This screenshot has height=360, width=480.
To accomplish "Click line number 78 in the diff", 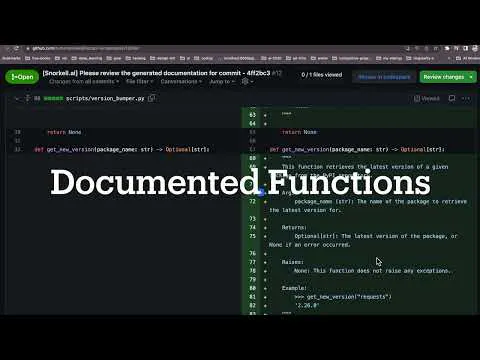I will [x=252, y=271].
